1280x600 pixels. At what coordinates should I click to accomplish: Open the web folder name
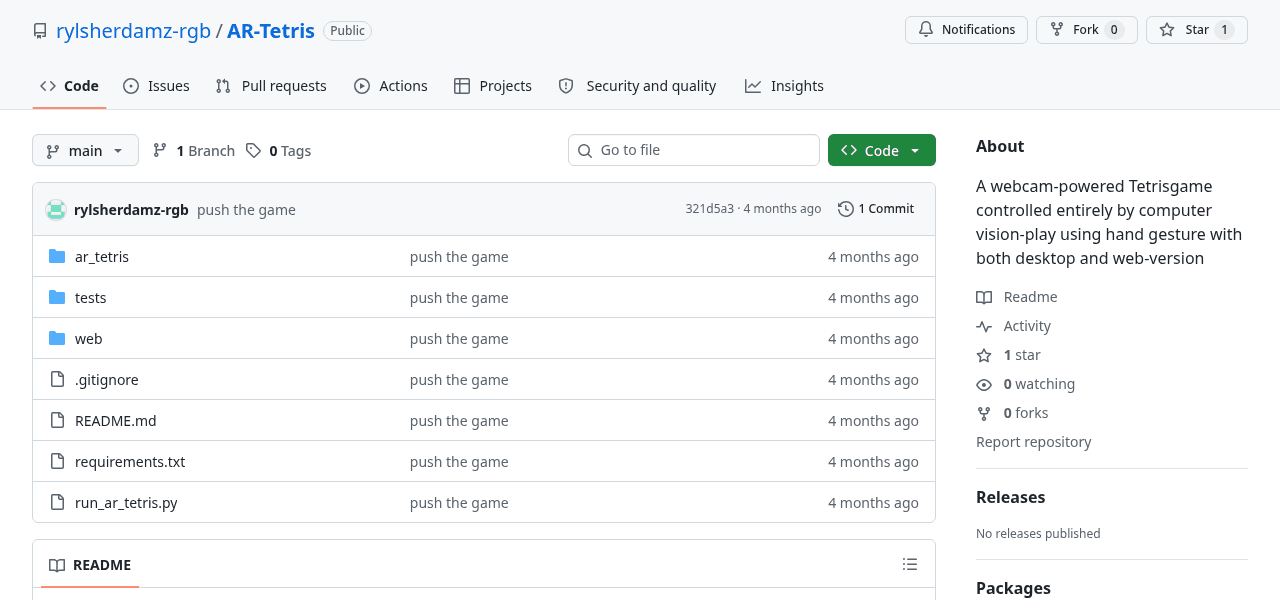(x=89, y=339)
